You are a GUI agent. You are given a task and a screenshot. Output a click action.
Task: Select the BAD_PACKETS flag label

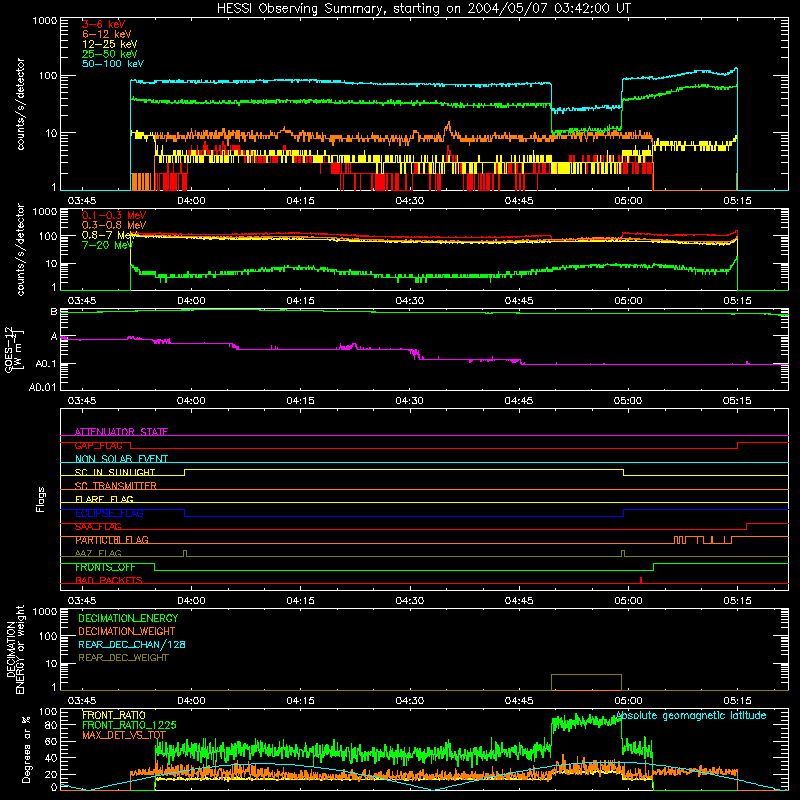109,580
